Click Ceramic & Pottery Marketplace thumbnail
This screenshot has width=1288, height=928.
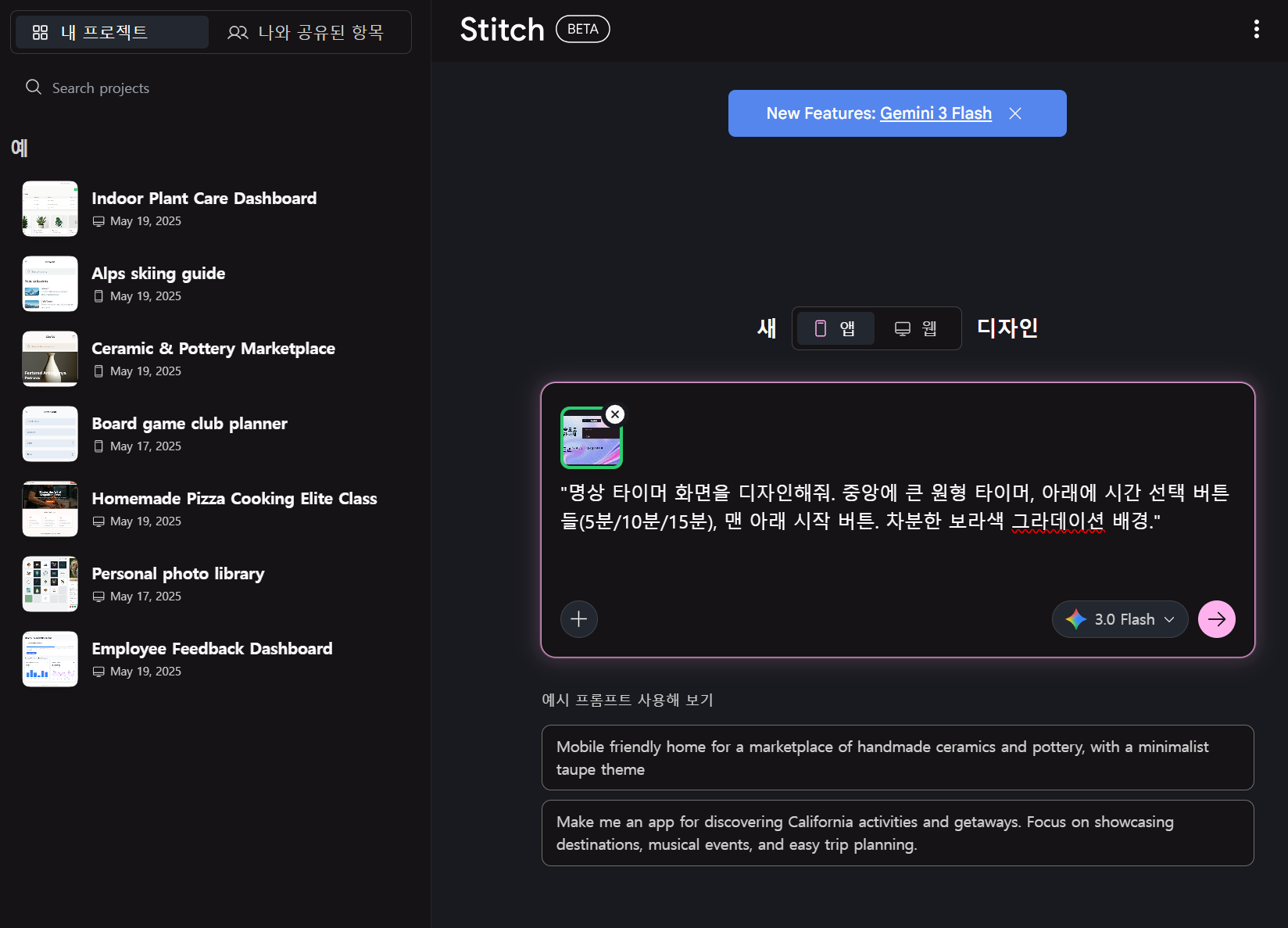click(x=50, y=359)
